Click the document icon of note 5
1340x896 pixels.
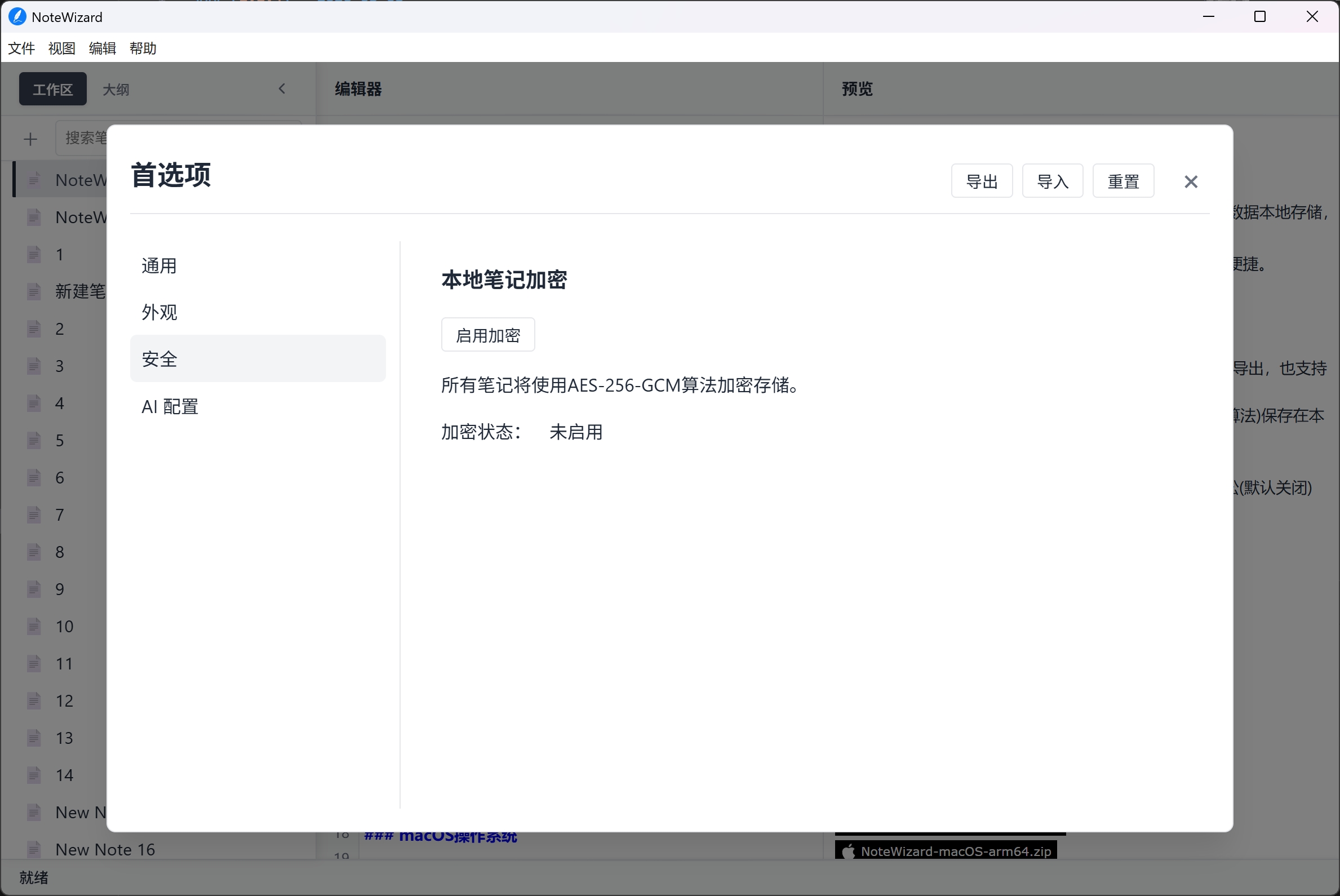34,441
